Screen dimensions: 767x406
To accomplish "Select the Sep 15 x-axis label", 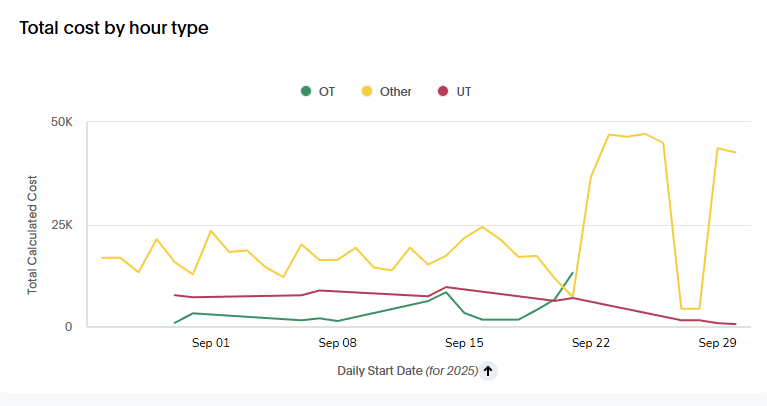I will pos(464,342).
